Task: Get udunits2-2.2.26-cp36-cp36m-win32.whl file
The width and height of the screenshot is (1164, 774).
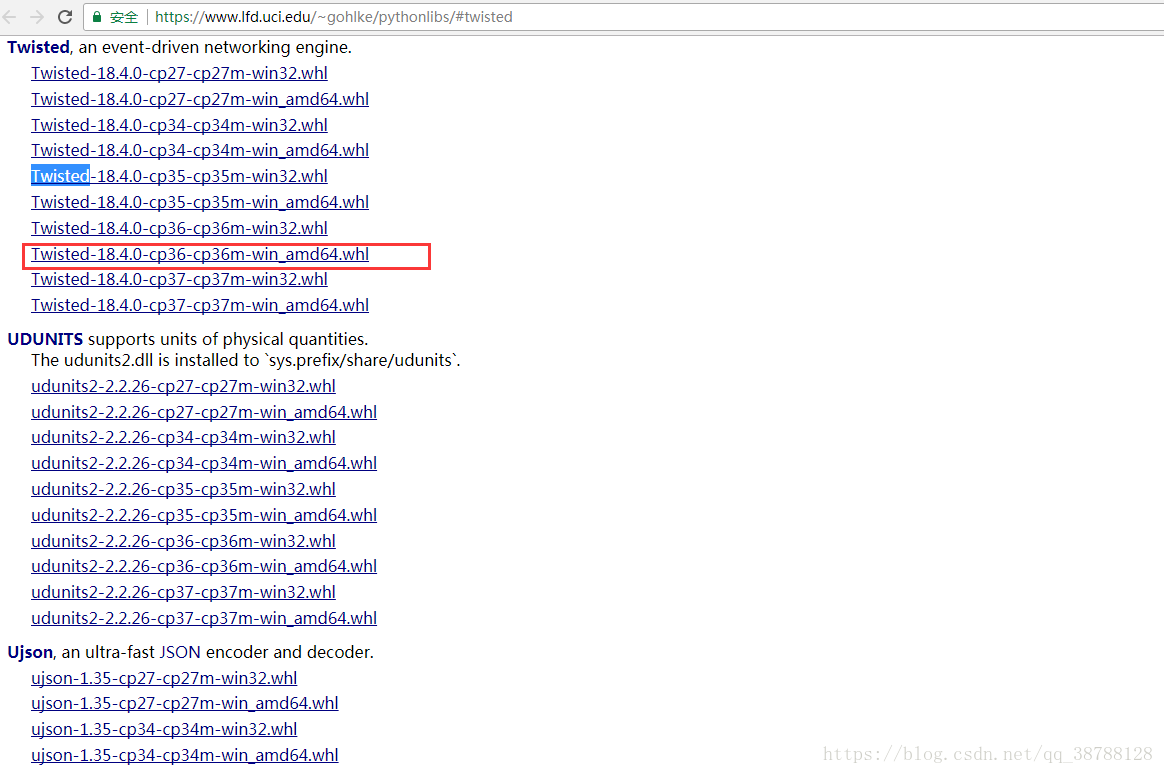Action: tap(183, 542)
